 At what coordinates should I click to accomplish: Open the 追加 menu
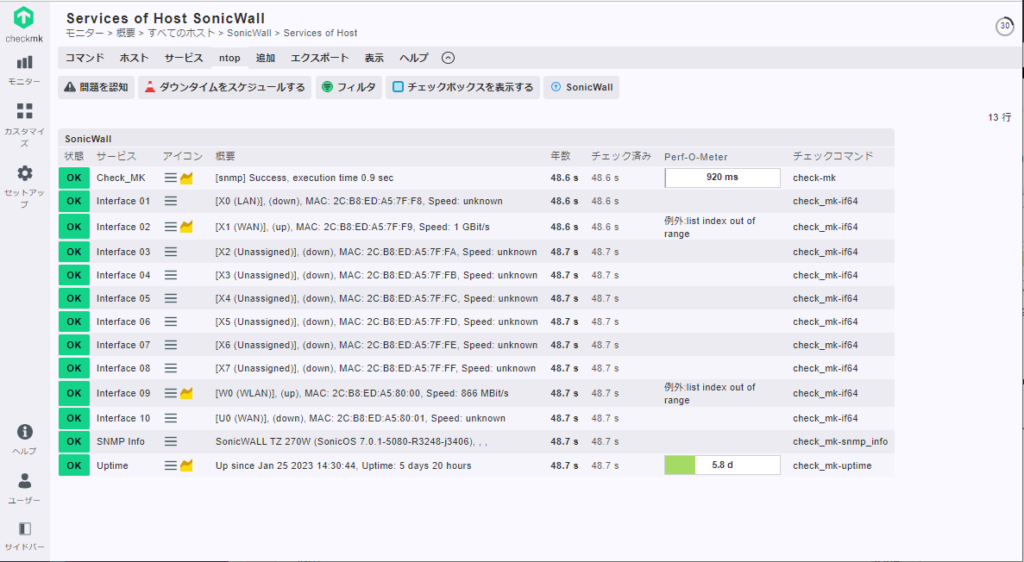click(x=266, y=57)
